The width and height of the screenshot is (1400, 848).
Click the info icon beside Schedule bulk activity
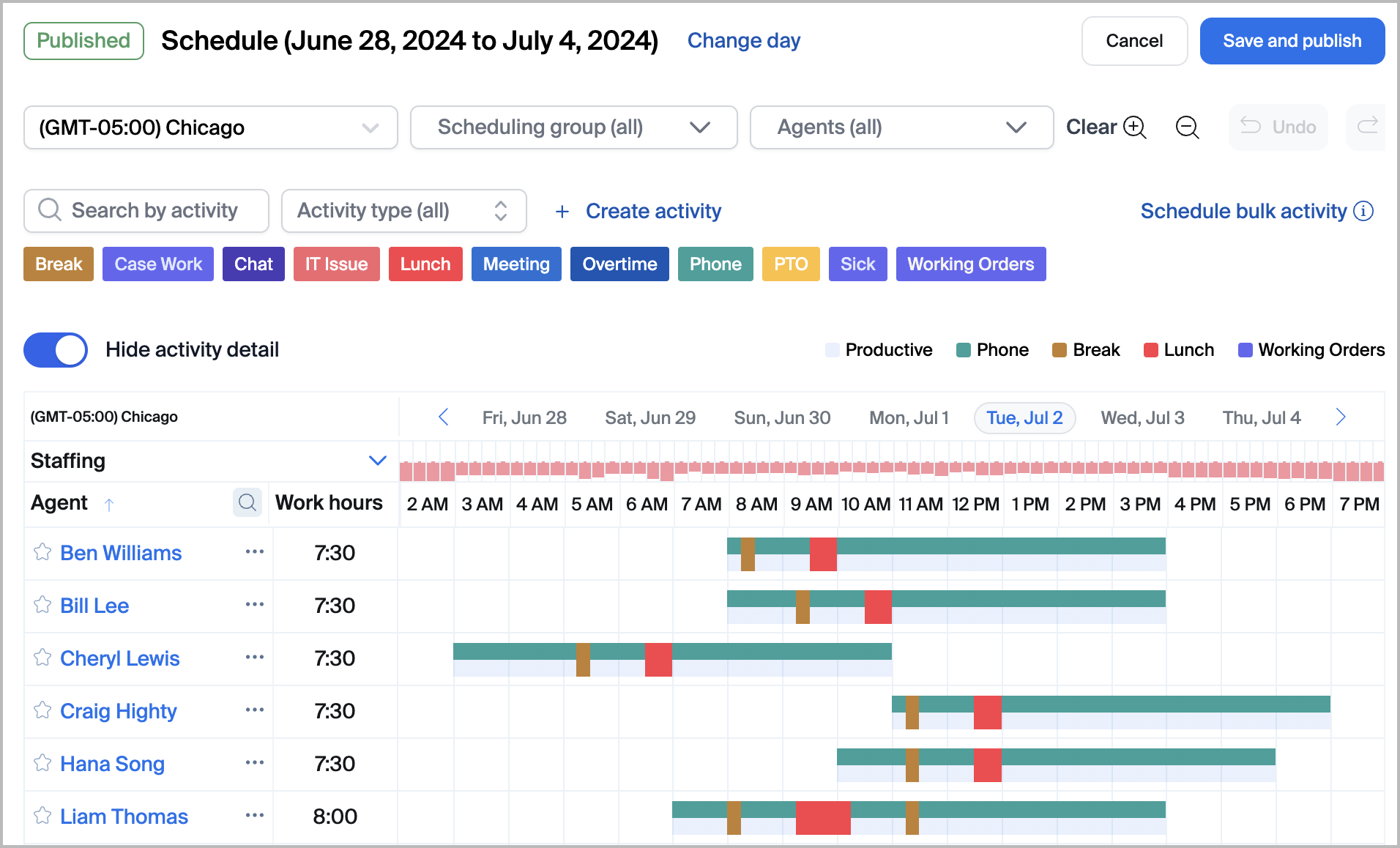tap(1363, 211)
